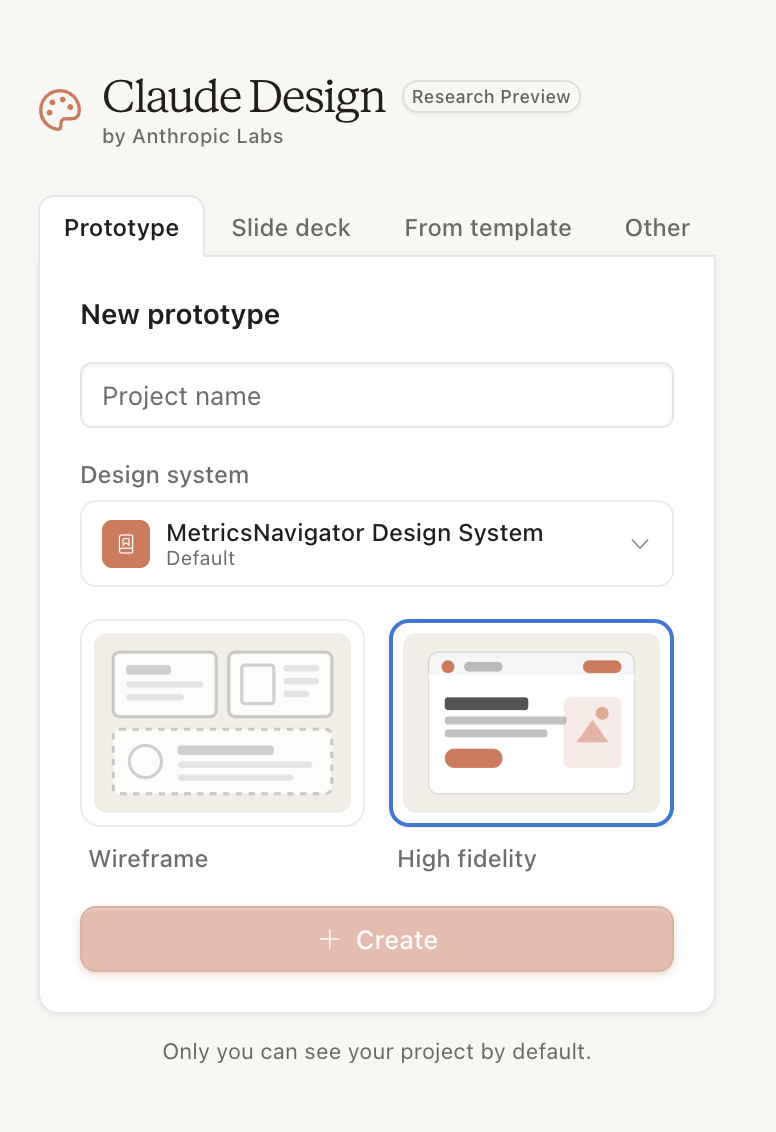This screenshot has width=776, height=1132.
Task: Click the Create button
Action: 377,939
